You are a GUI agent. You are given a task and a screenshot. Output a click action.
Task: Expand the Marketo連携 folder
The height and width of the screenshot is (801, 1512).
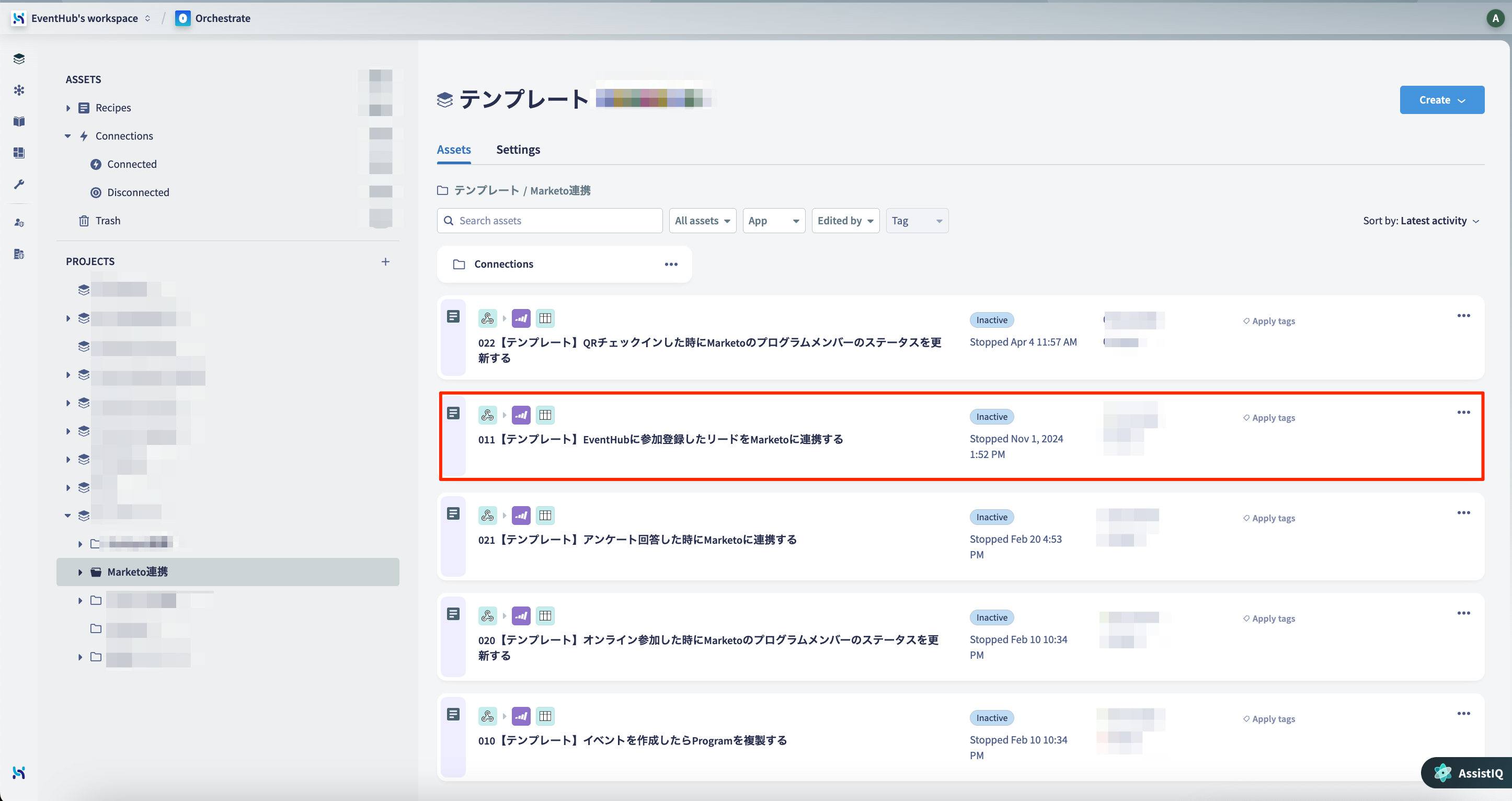click(x=80, y=572)
